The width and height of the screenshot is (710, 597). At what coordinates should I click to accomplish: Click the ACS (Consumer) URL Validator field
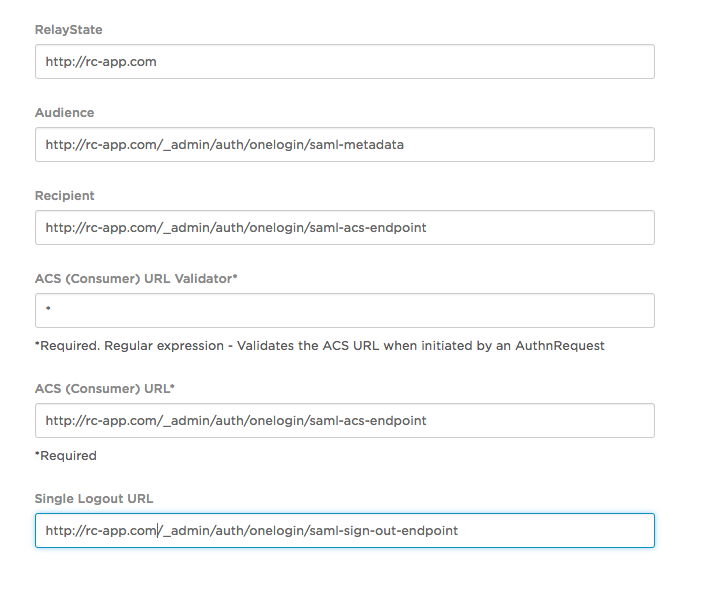pyautogui.click(x=344, y=311)
